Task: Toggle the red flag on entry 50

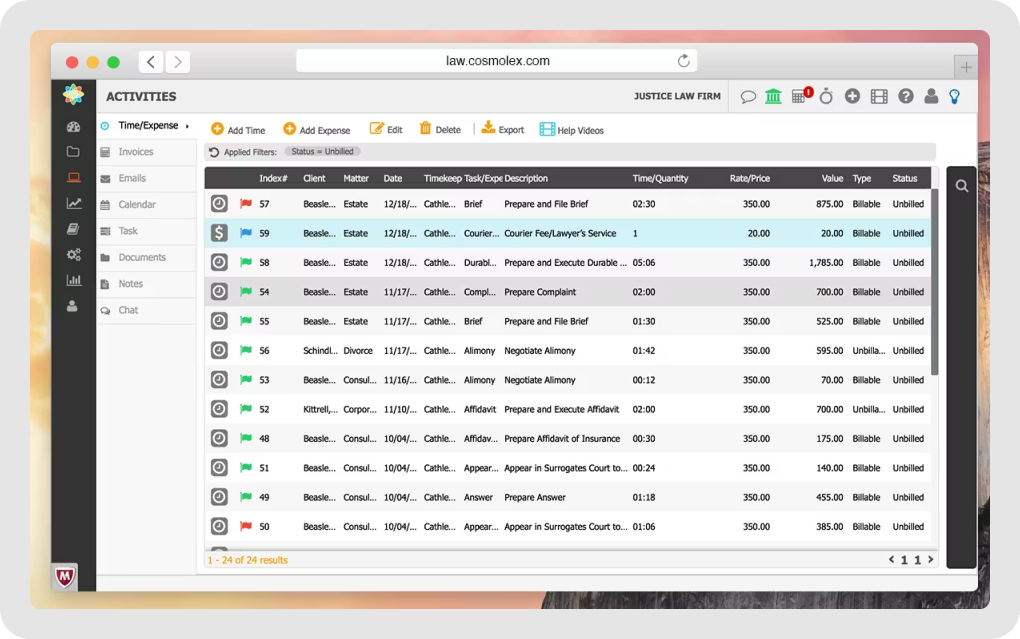Action: tap(245, 526)
